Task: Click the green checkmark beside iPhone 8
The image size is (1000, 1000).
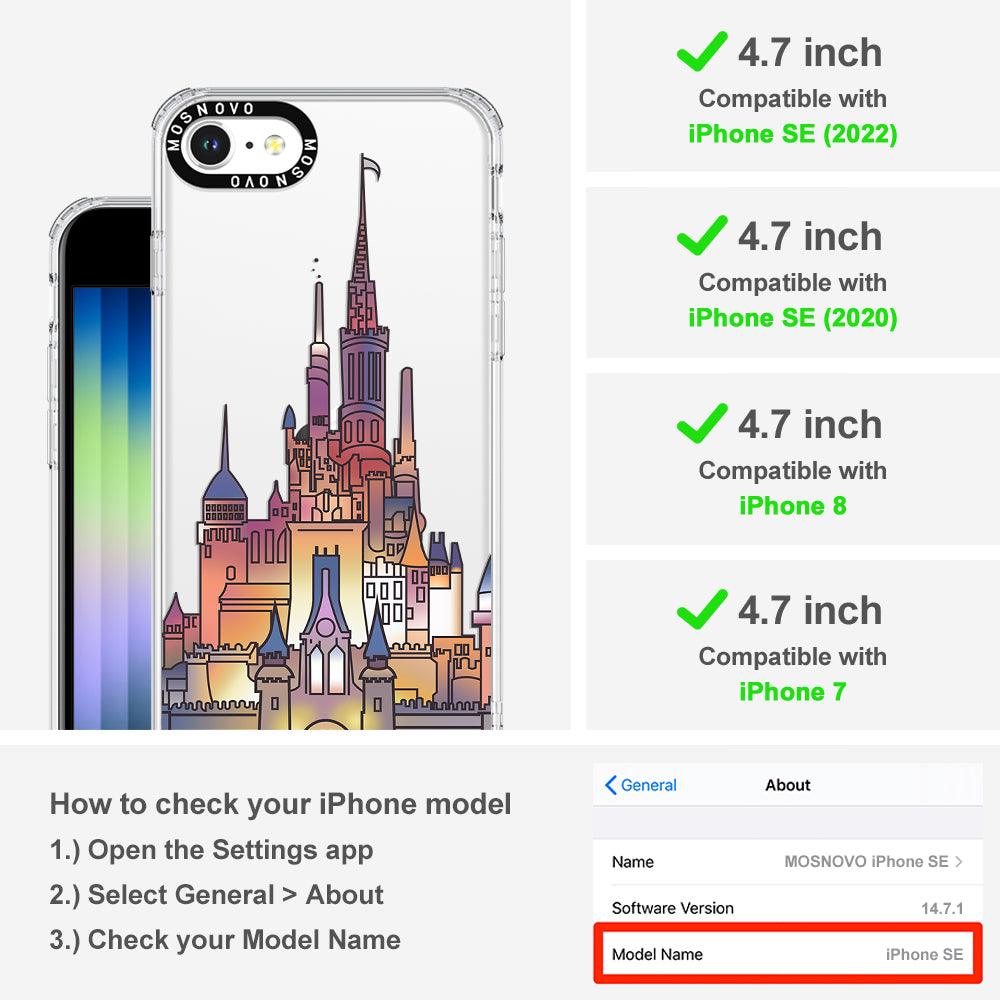Action: pyautogui.click(x=702, y=423)
